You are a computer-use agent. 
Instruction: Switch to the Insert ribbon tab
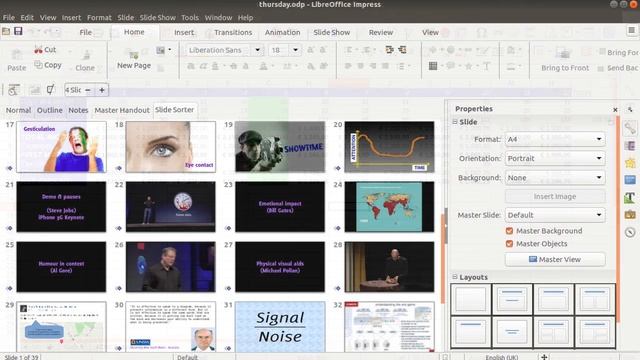(184, 32)
